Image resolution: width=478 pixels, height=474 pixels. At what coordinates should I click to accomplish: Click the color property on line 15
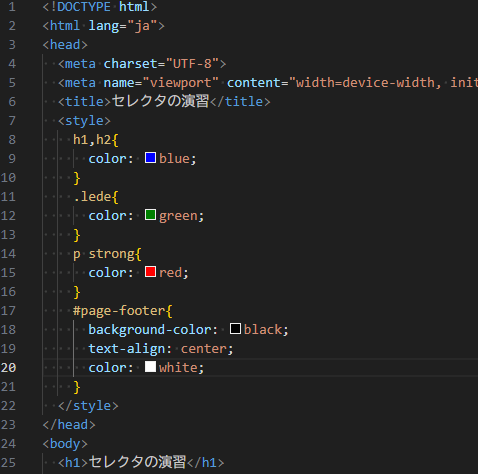(107, 273)
